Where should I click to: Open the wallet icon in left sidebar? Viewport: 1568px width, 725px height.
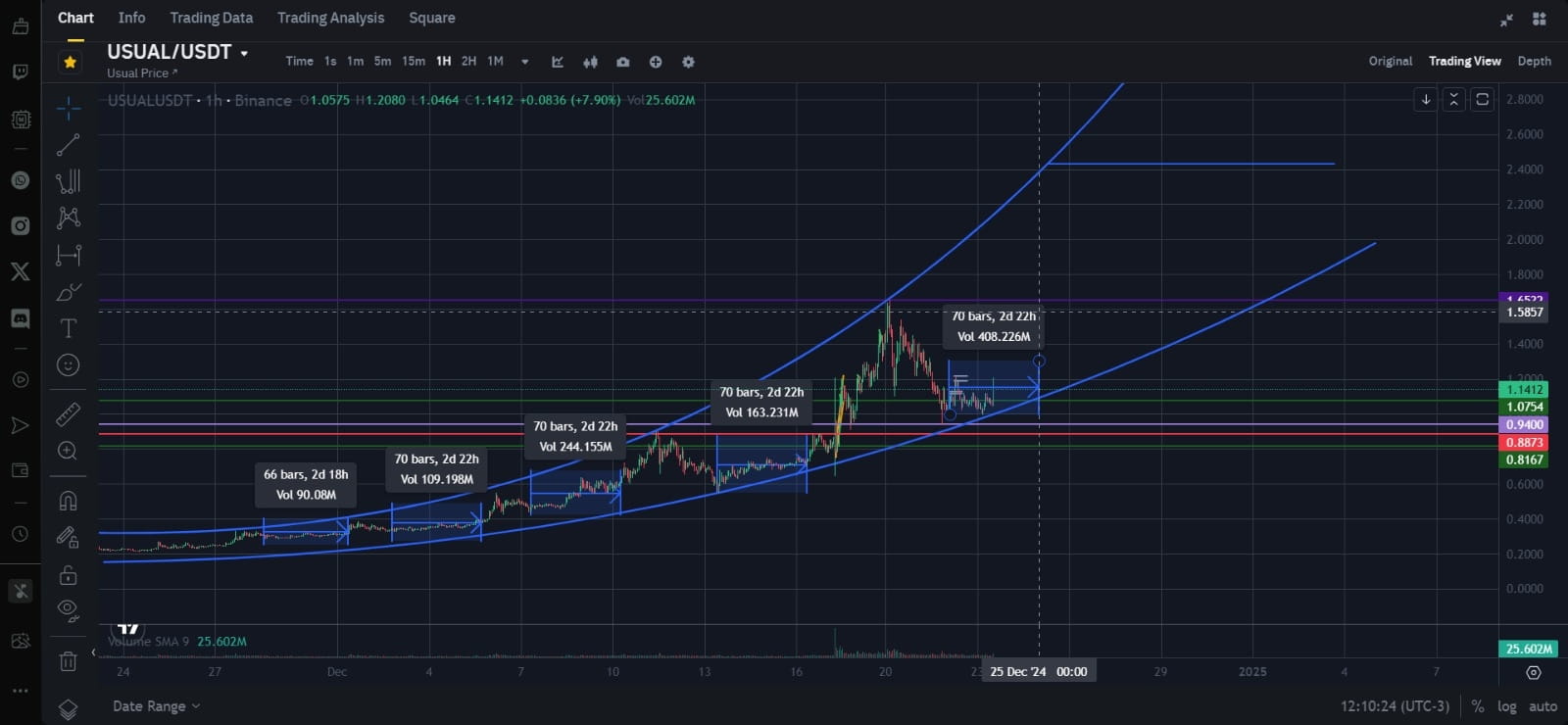point(21,470)
